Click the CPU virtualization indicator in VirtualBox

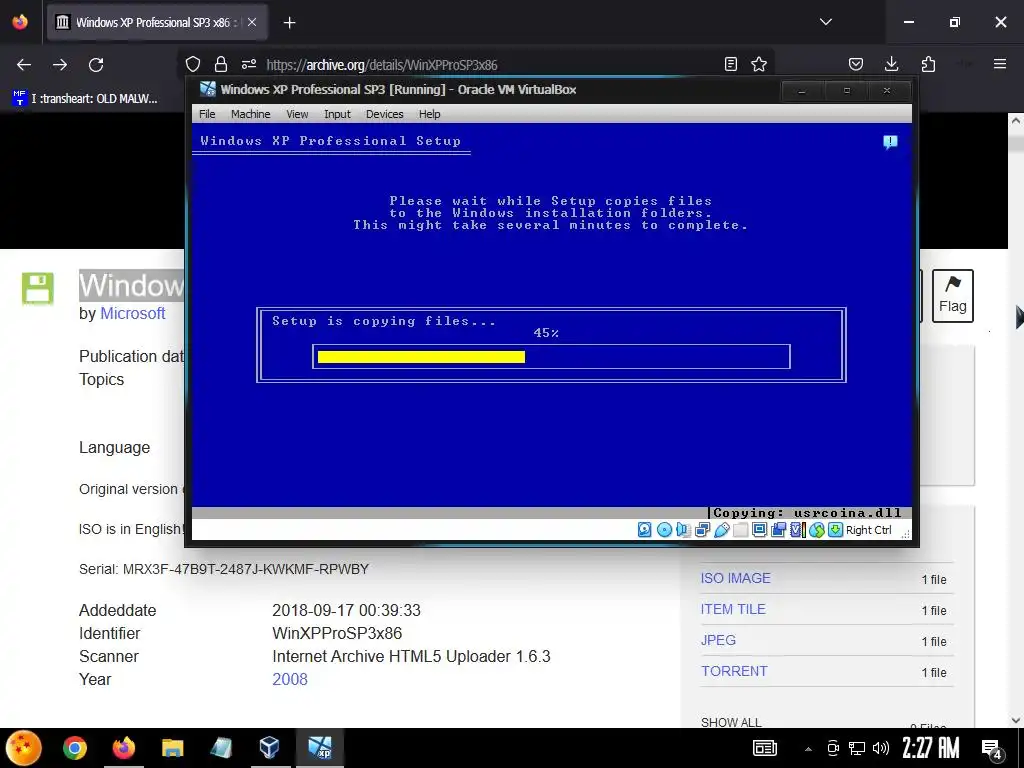point(797,530)
